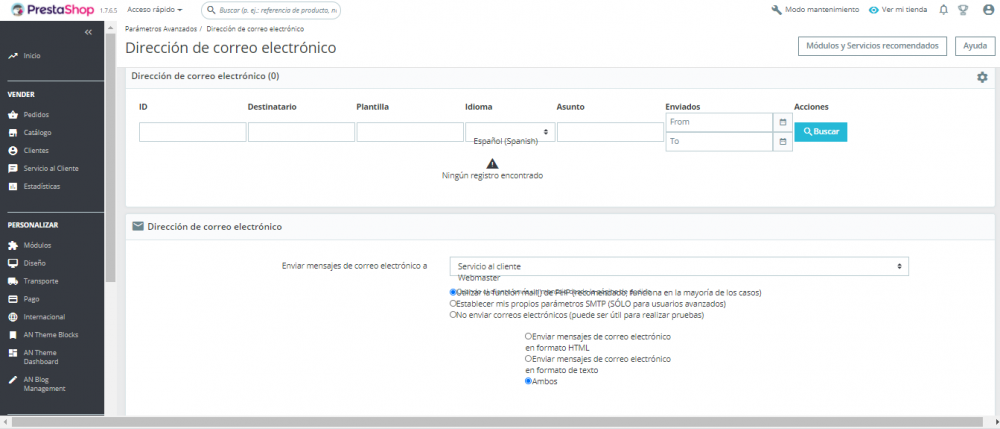Open Pedidos in sidebar menu
The width and height of the screenshot is (1000, 429).
tap(36, 114)
